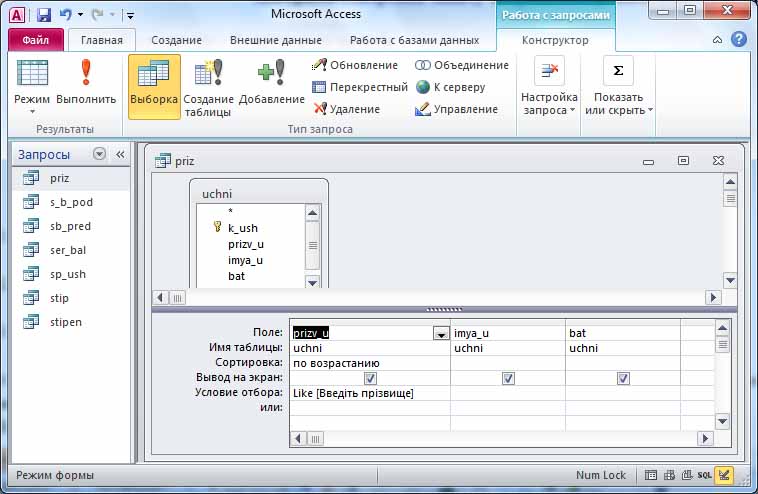758x494 pixels.
Task: Customize quick access toolbar dropdown
Action: (130, 15)
